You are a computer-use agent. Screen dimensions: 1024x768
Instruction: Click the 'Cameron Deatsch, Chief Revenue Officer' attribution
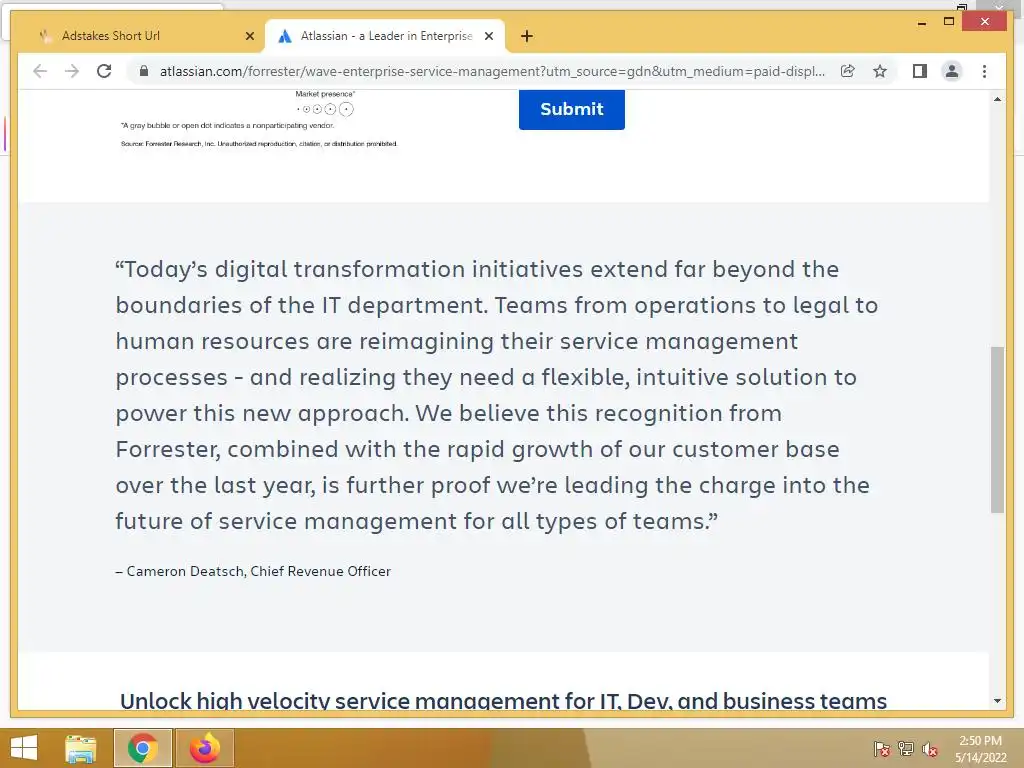point(253,571)
